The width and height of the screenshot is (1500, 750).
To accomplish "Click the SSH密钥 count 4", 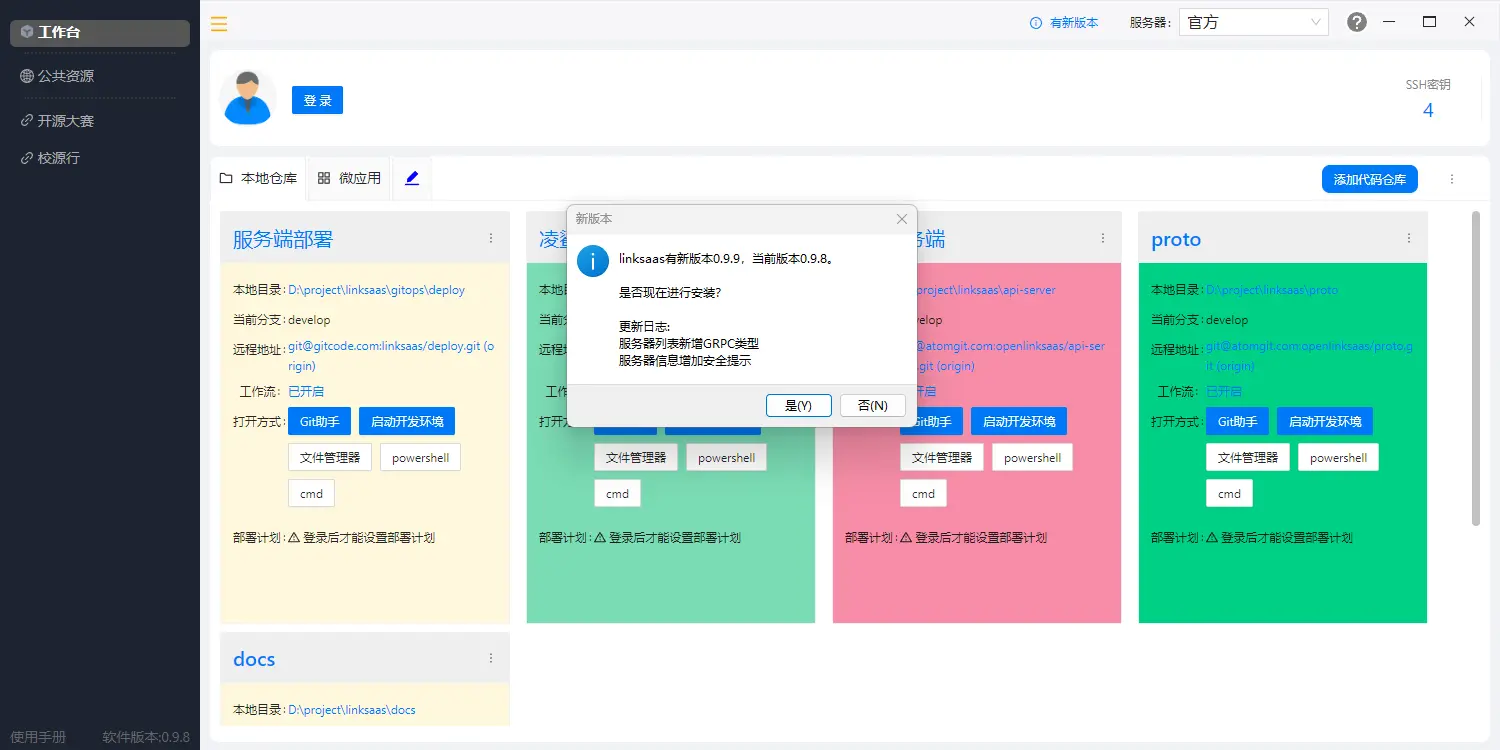I will point(1428,110).
